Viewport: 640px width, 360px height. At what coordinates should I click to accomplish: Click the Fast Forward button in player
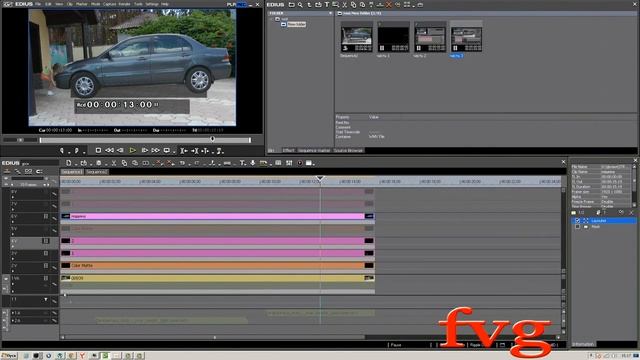pyautogui.click(x=156, y=151)
